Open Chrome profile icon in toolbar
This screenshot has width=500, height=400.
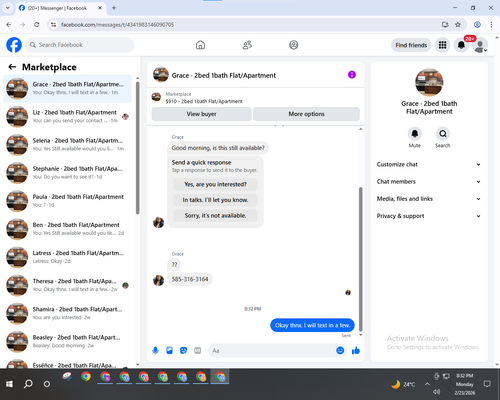[x=477, y=25]
